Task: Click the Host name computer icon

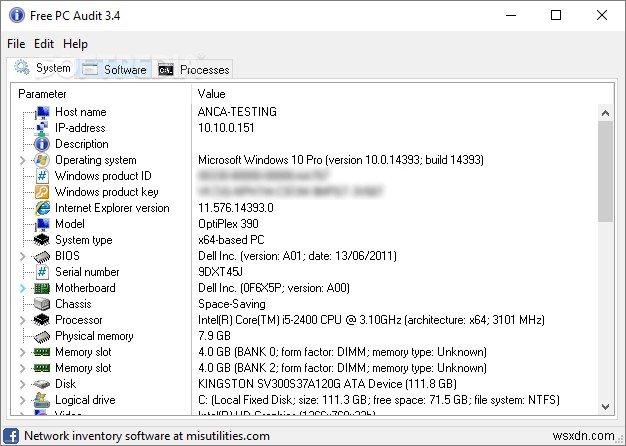Action: pyautogui.click(x=42, y=112)
